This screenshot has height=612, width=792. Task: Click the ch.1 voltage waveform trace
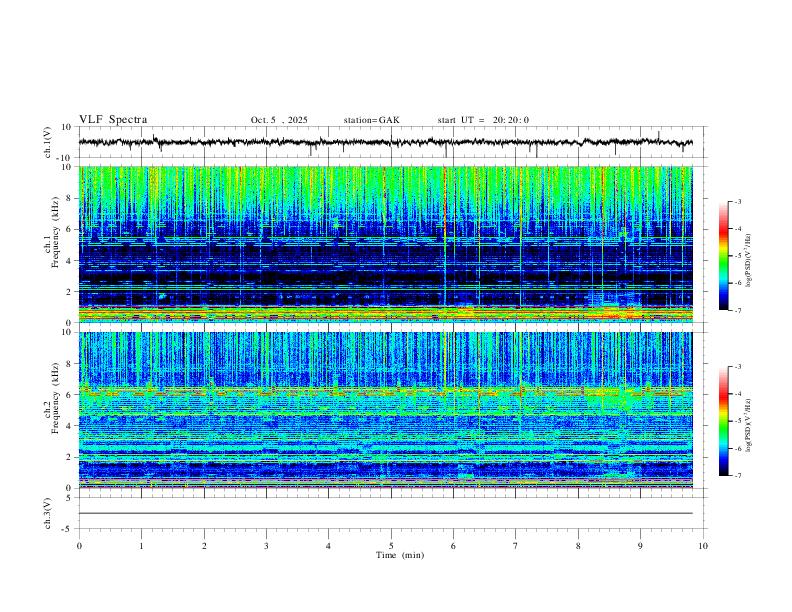tap(385, 142)
